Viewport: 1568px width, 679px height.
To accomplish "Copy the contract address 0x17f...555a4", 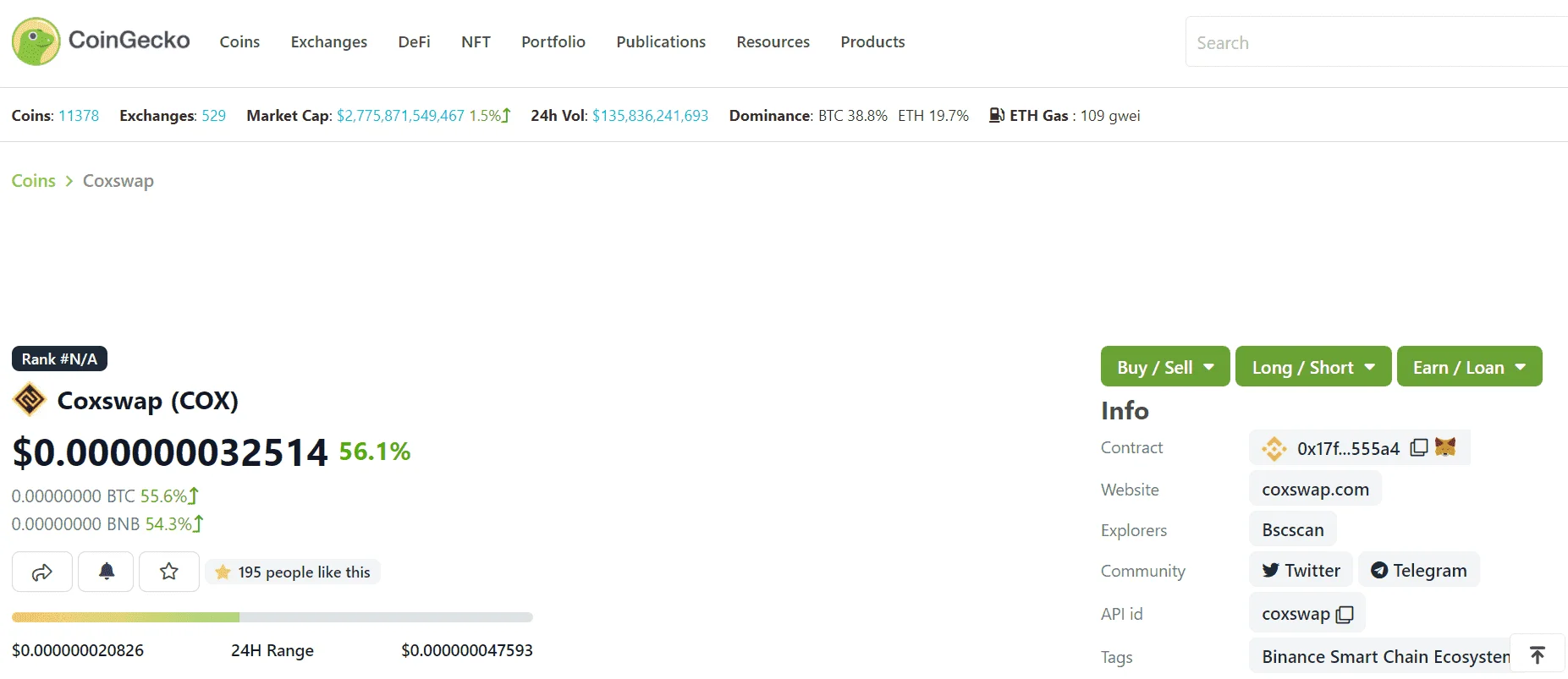I will (x=1419, y=448).
